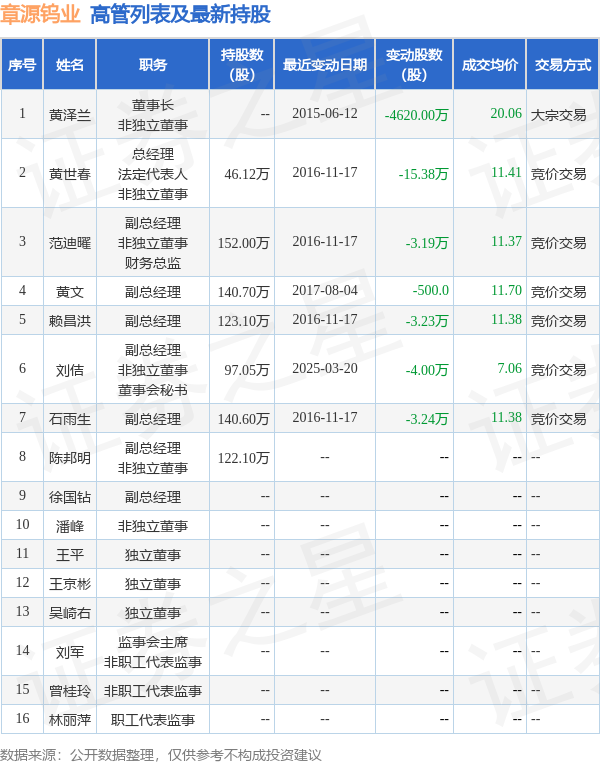
Task: Click the 数据来源 disclaimer footer text
Action: (x=161, y=755)
